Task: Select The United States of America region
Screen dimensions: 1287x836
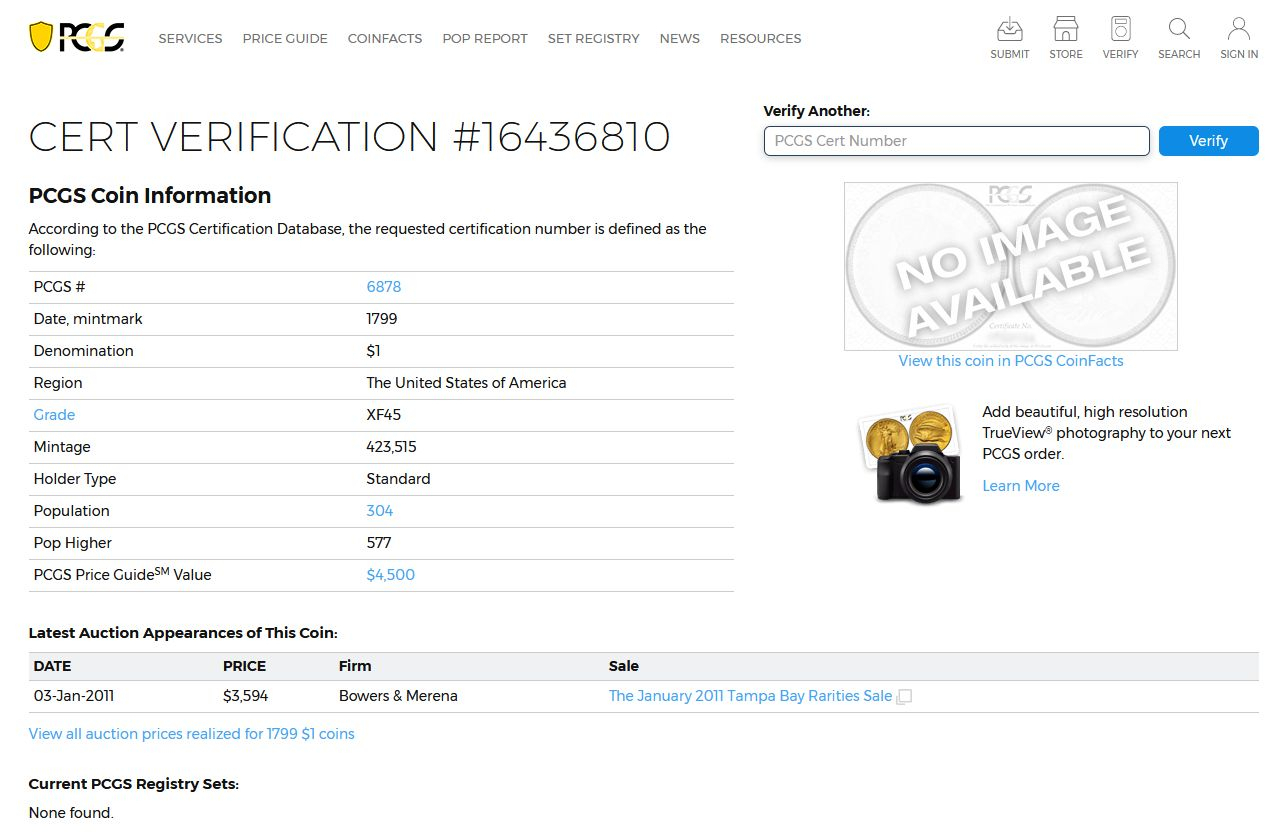Action: pos(466,383)
